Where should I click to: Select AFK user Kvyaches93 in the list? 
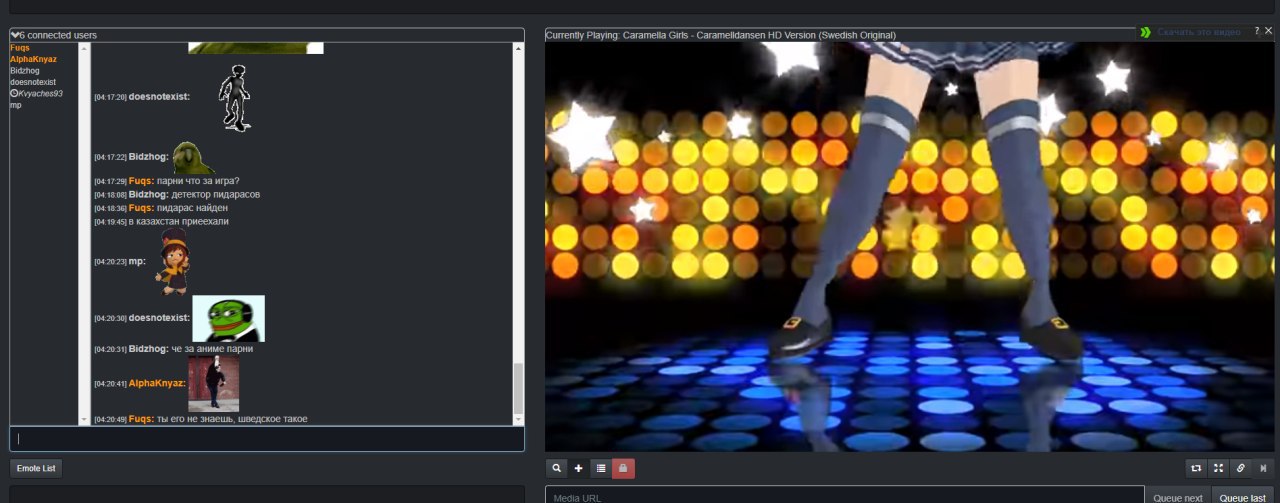[x=41, y=93]
